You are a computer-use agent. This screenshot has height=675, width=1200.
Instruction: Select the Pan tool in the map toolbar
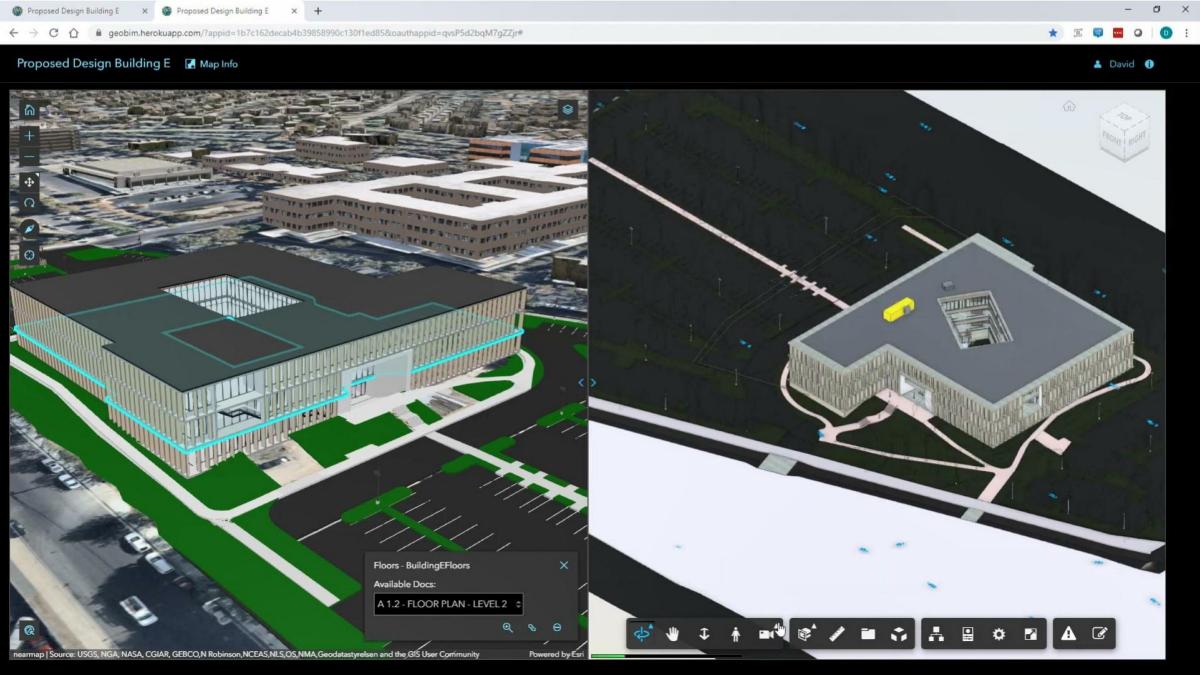[29, 181]
